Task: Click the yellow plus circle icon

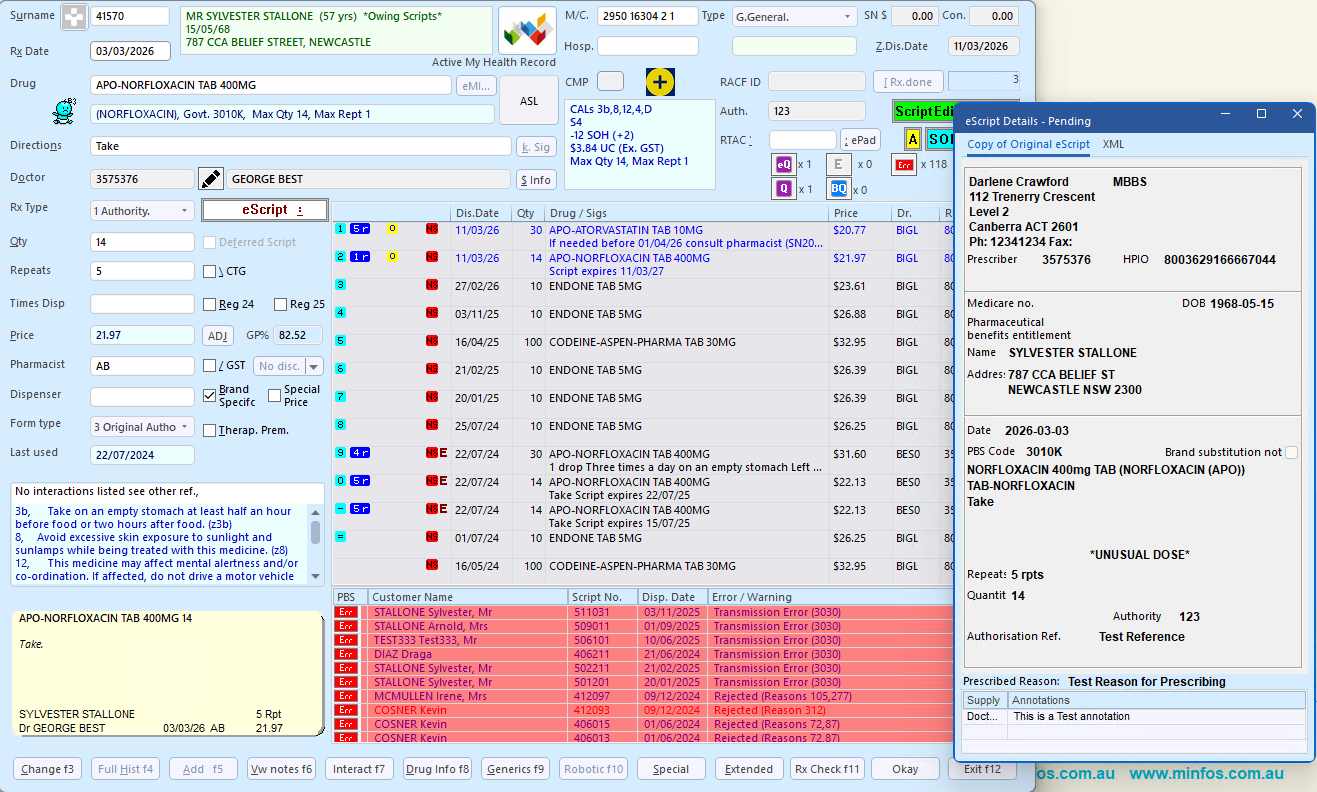Action: 660,82
